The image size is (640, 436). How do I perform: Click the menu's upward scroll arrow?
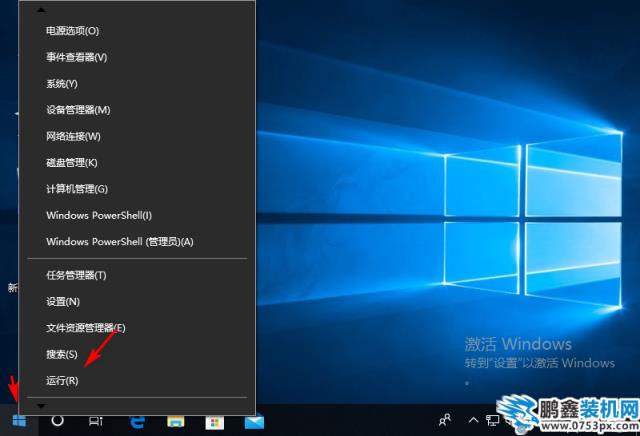[41, 9]
